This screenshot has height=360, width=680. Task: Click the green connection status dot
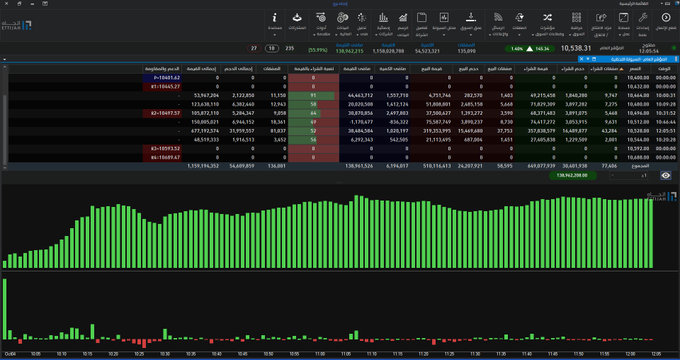pos(674,48)
